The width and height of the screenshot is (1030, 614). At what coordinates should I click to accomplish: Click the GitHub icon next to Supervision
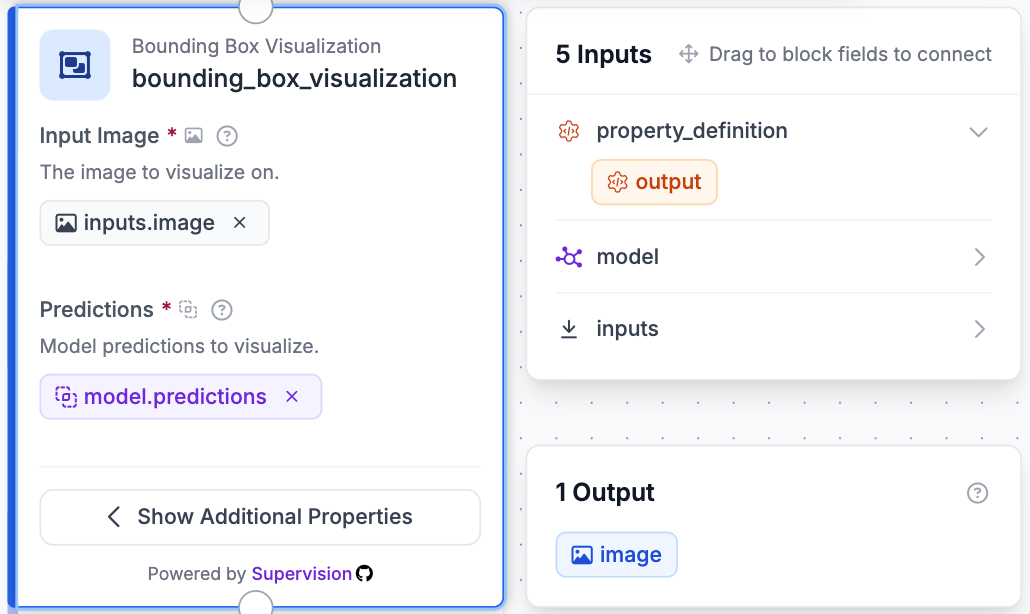[365, 573]
